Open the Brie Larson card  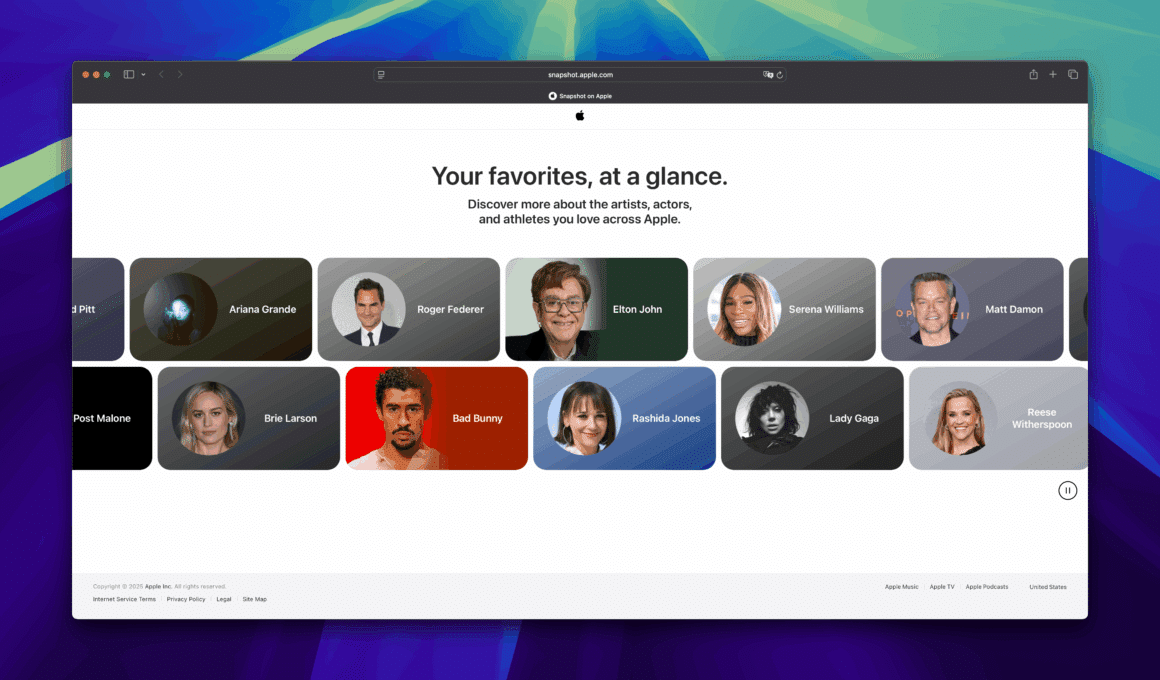point(249,418)
